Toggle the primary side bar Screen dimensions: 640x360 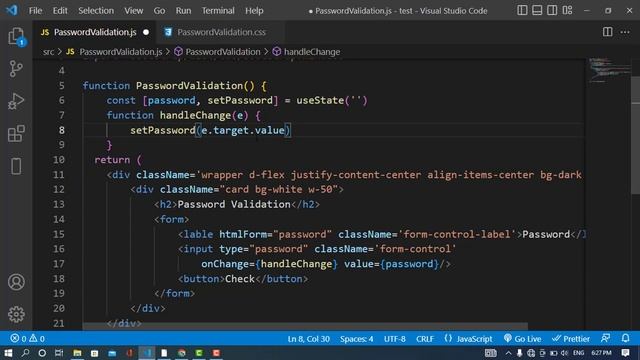(522, 10)
